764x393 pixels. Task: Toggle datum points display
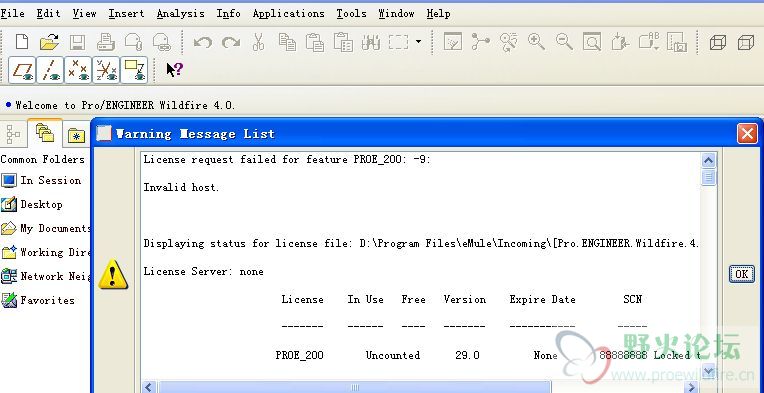tap(78, 70)
